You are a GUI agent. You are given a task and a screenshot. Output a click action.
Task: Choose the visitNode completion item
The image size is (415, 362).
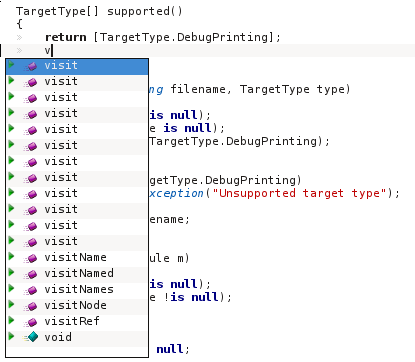77,305
